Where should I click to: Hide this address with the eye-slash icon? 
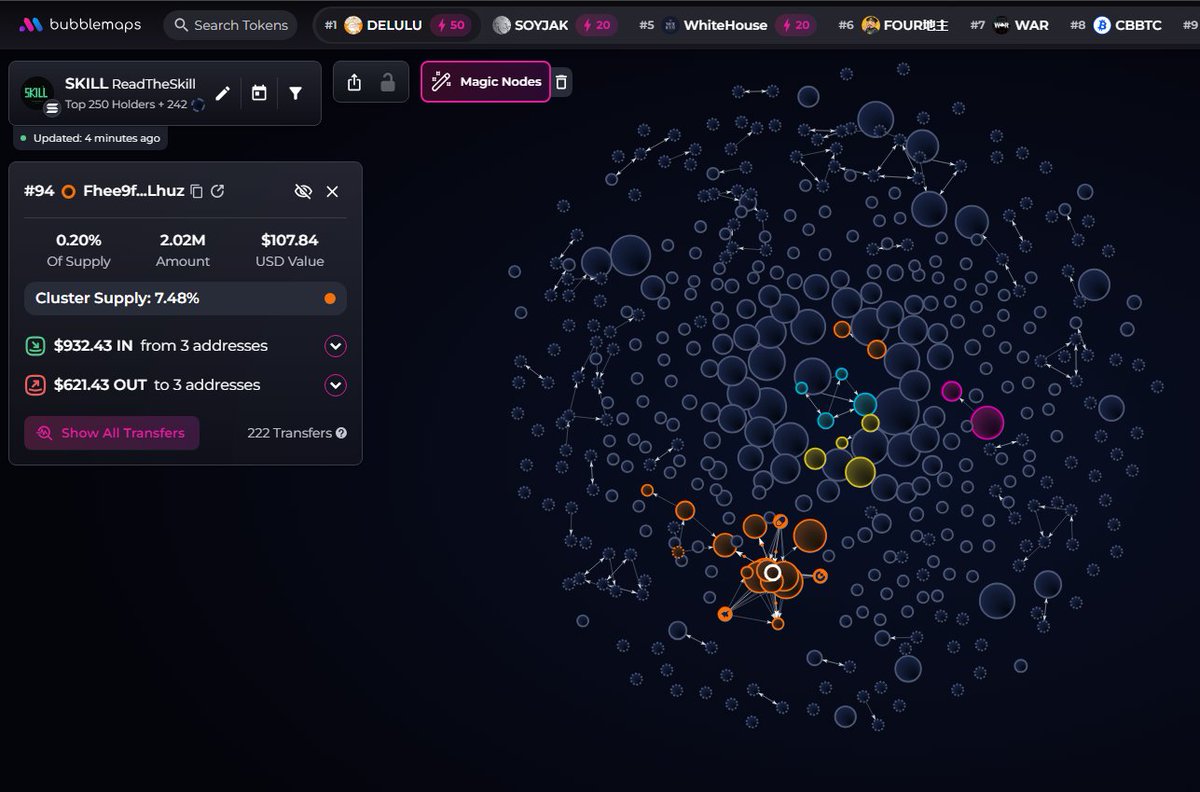[x=303, y=191]
